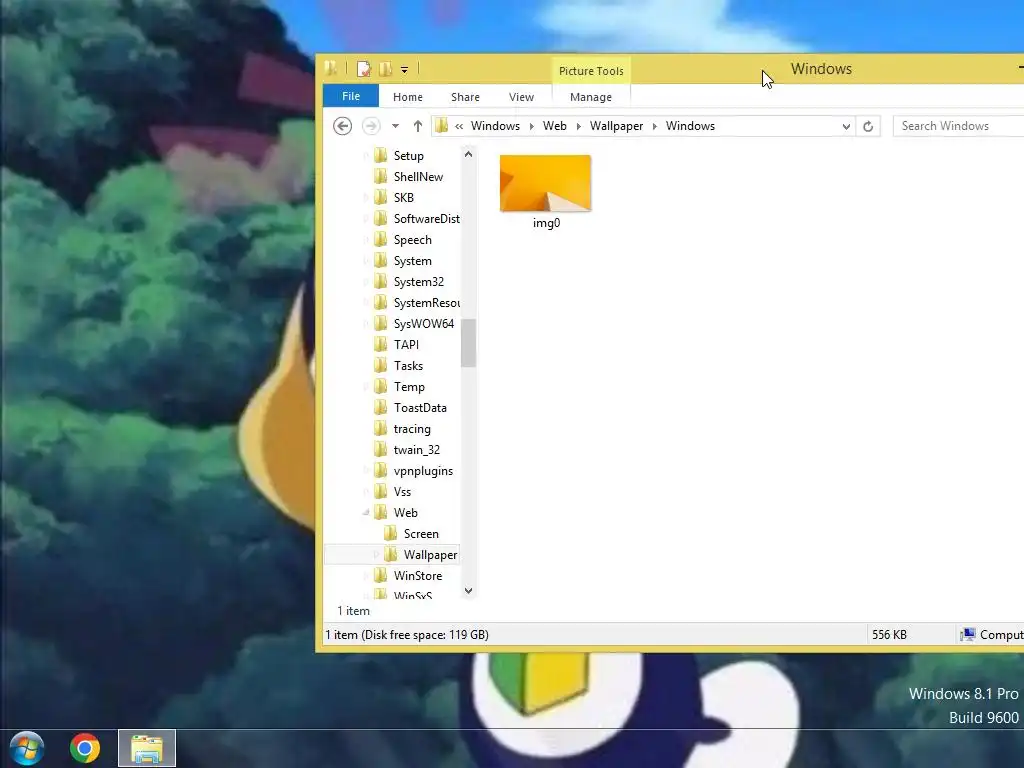1024x768 pixels.
Task: Open recent locations dropdown arrow
Action: pos(395,126)
